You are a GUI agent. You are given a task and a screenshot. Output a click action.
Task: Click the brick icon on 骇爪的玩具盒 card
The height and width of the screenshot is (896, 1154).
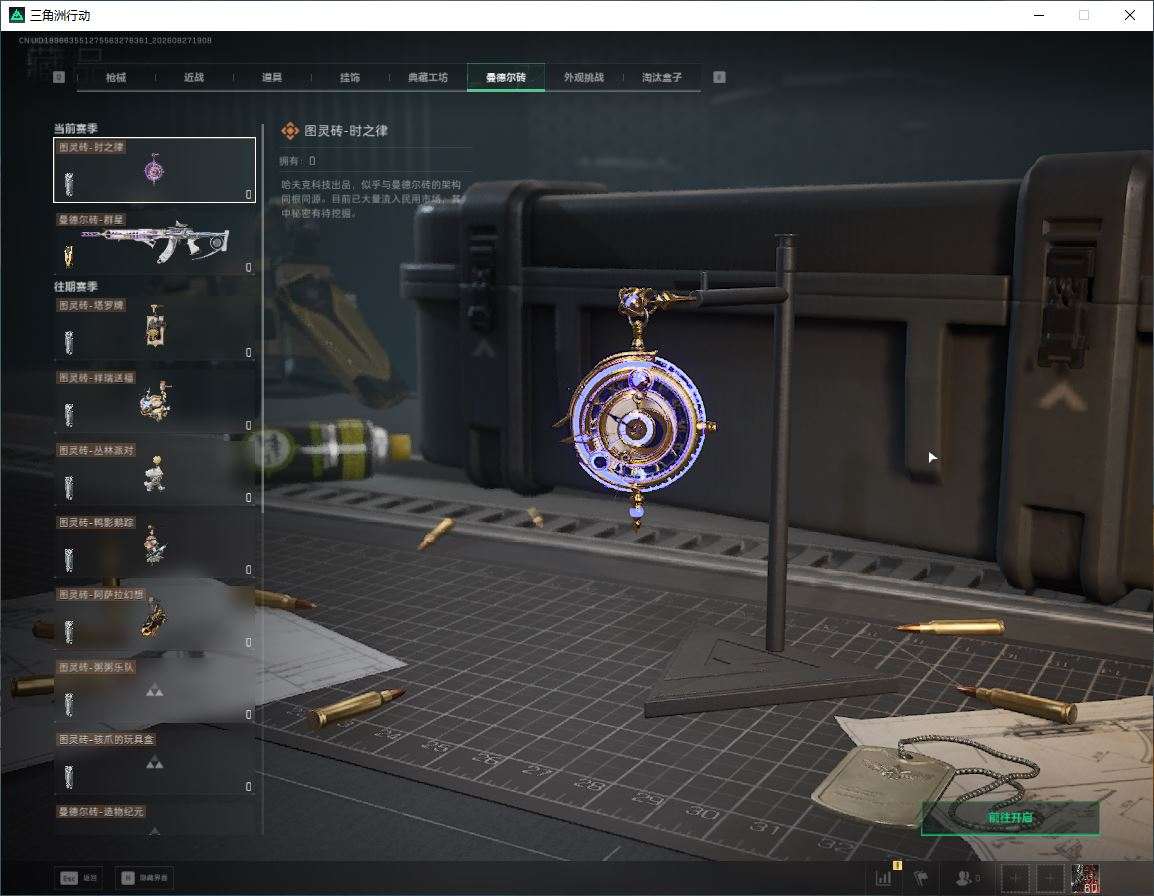click(x=68, y=776)
